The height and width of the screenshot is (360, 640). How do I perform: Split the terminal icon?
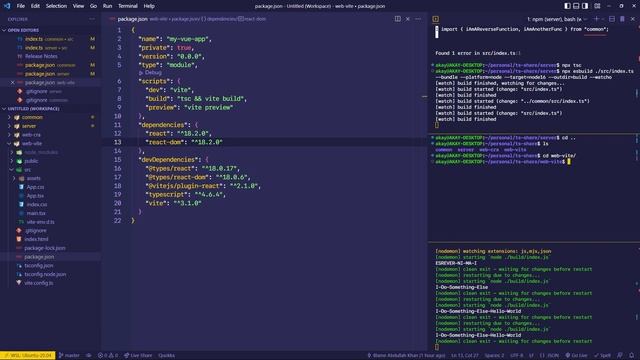tap(612, 19)
